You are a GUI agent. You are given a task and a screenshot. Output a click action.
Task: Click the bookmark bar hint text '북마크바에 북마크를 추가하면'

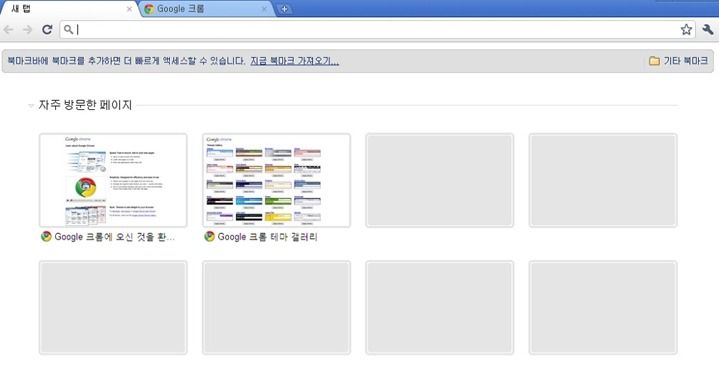64,61
